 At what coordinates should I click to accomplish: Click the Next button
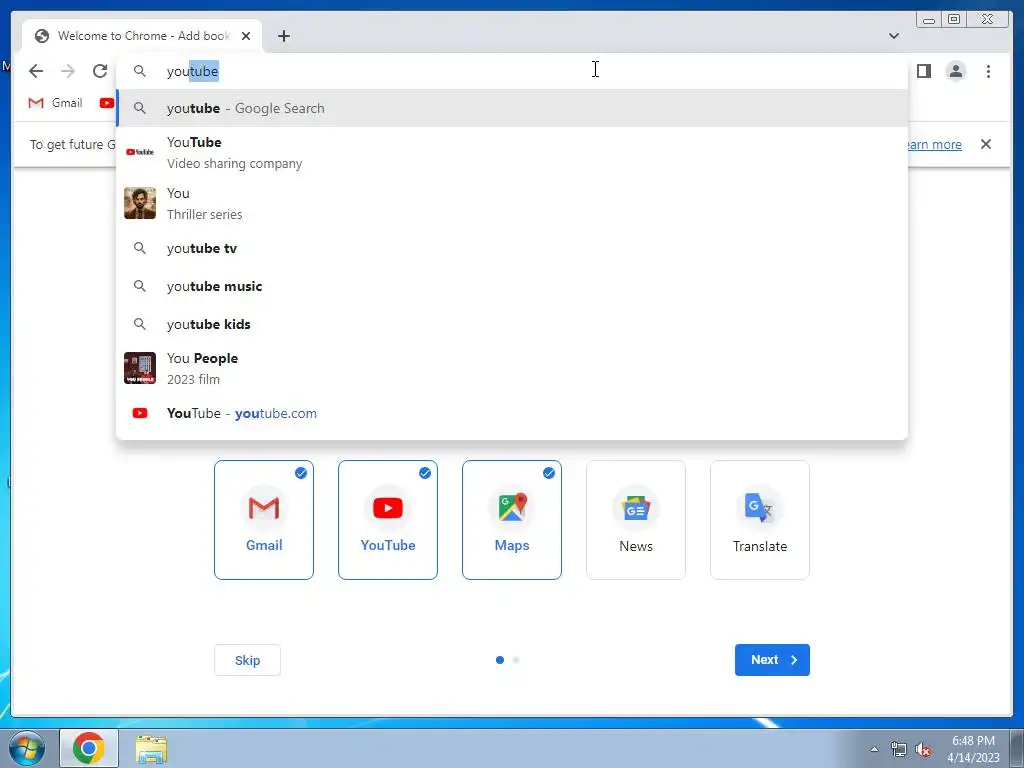tap(772, 660)
